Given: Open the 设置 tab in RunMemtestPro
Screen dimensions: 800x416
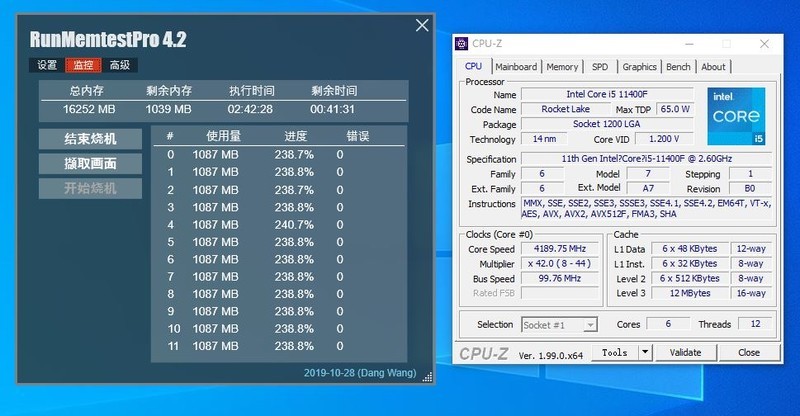Looking at the screenshot, I should point(47,65).
